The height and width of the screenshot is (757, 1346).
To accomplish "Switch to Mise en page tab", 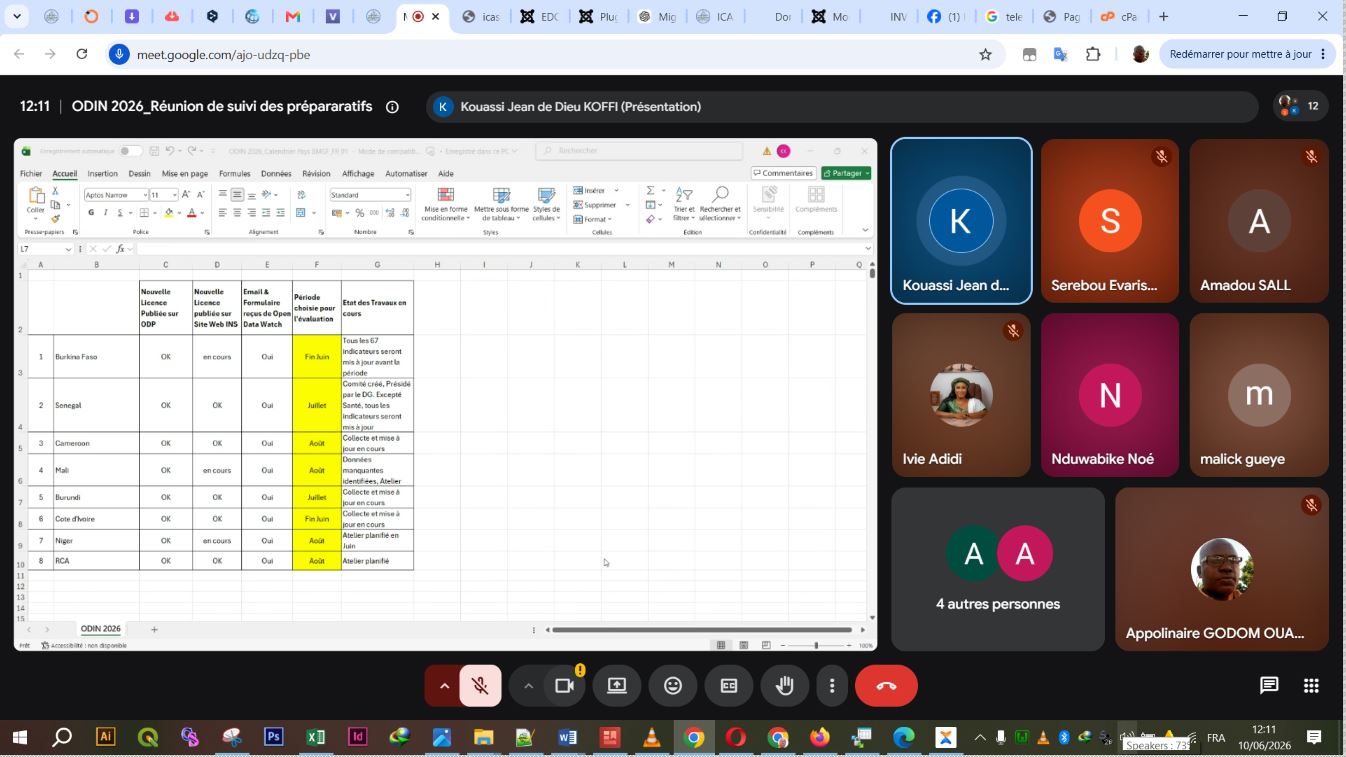I will point(185,174).
